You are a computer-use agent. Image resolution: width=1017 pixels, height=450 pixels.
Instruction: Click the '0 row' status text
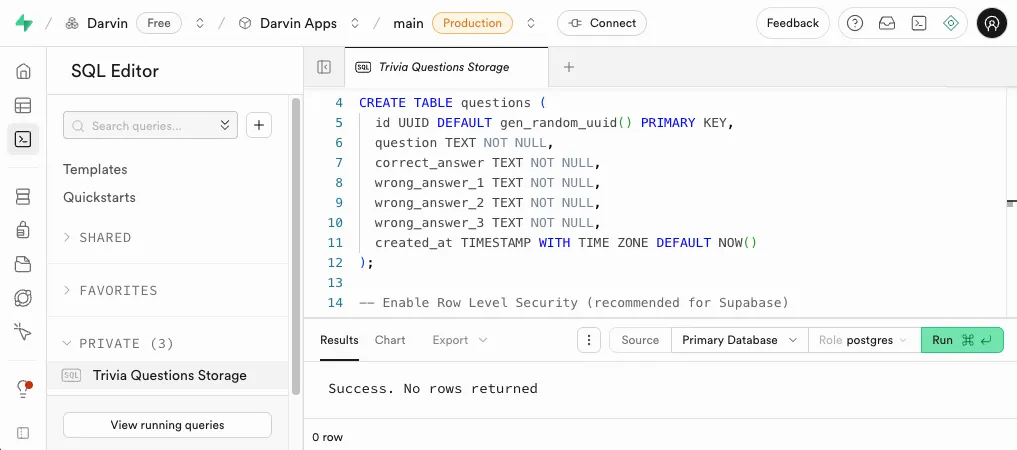[x=328, y=437]
